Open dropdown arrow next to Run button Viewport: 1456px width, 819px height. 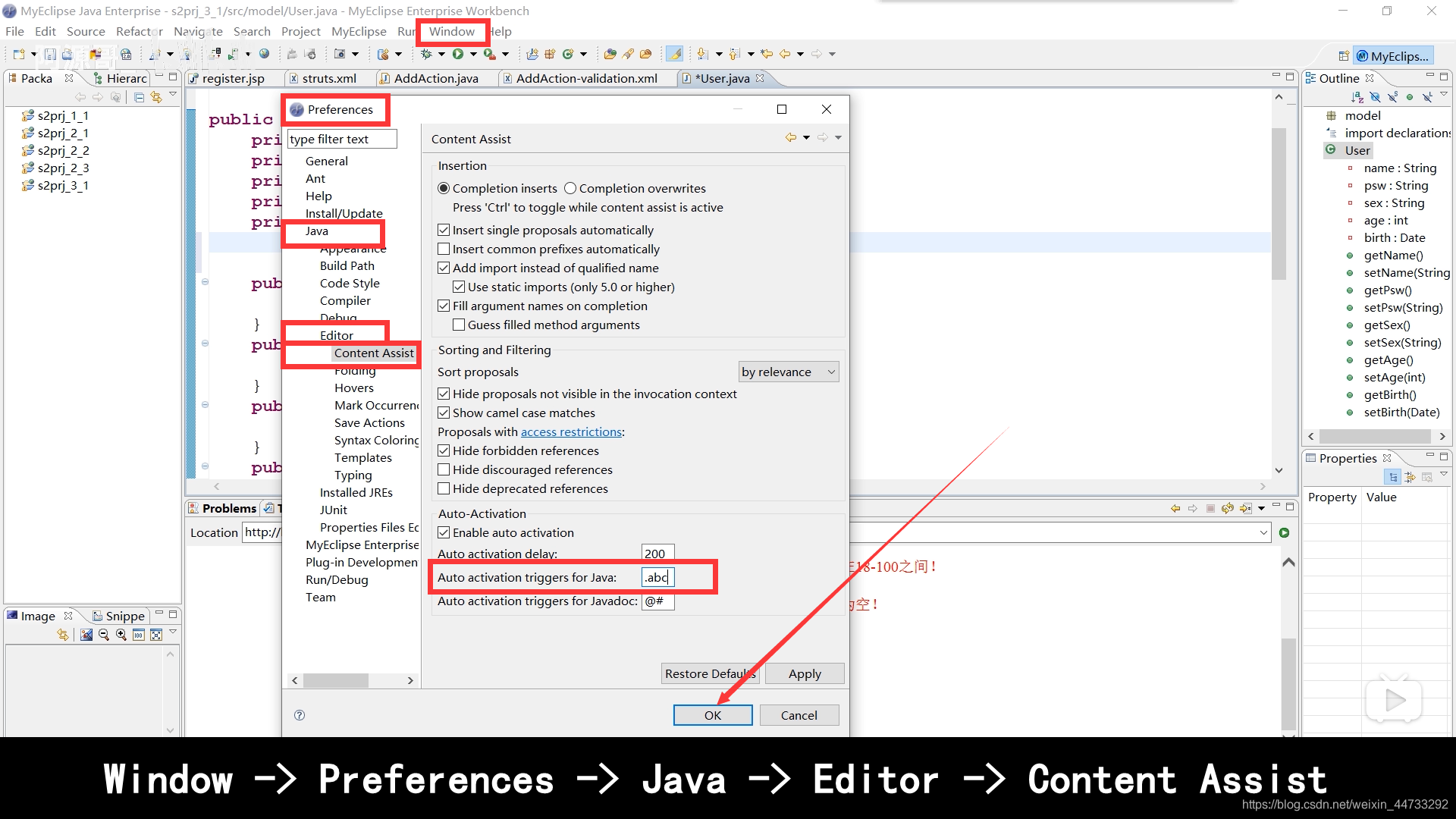click(473, 54)
